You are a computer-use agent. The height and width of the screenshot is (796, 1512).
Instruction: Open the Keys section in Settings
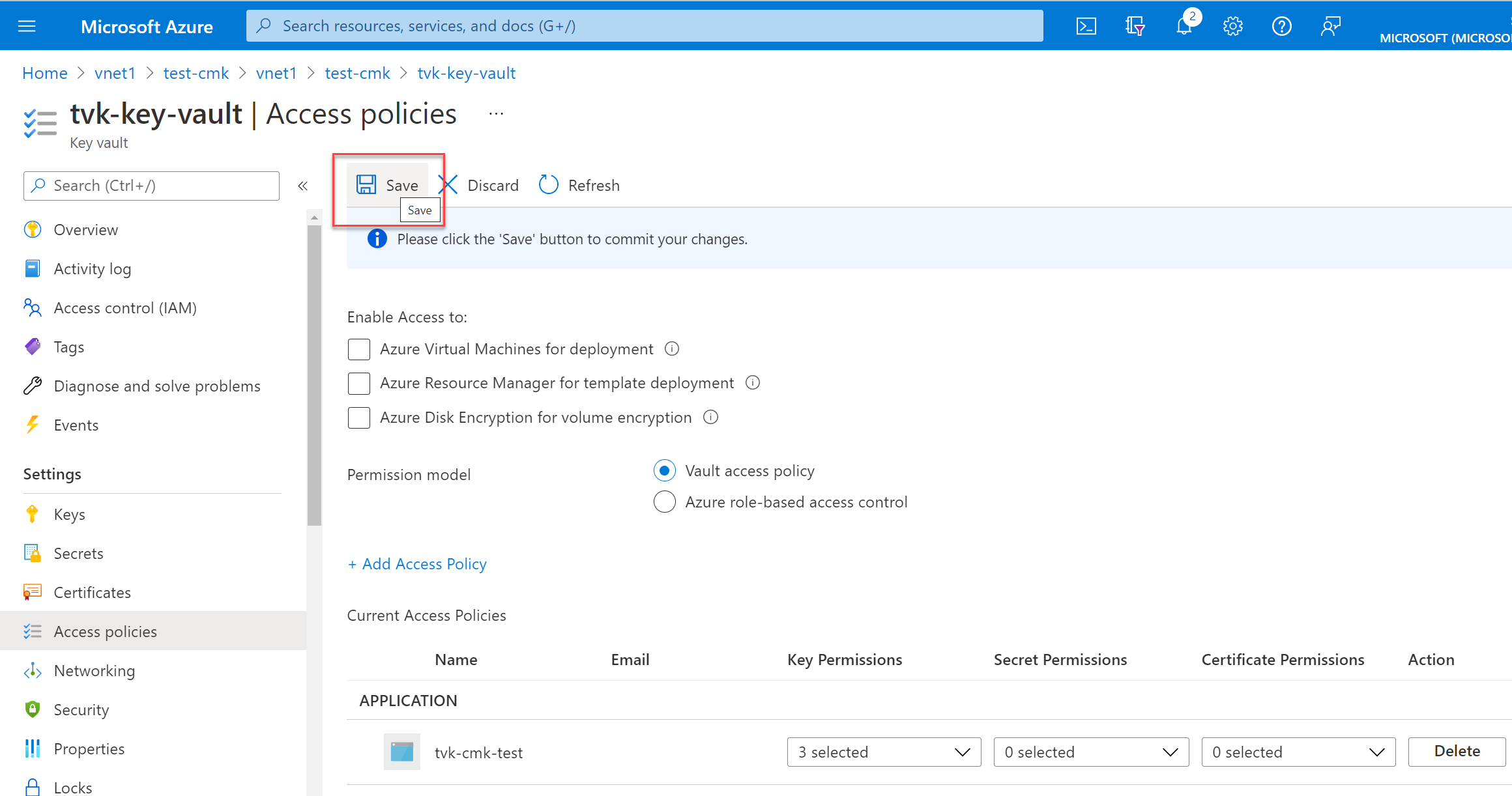coord(68,513)
